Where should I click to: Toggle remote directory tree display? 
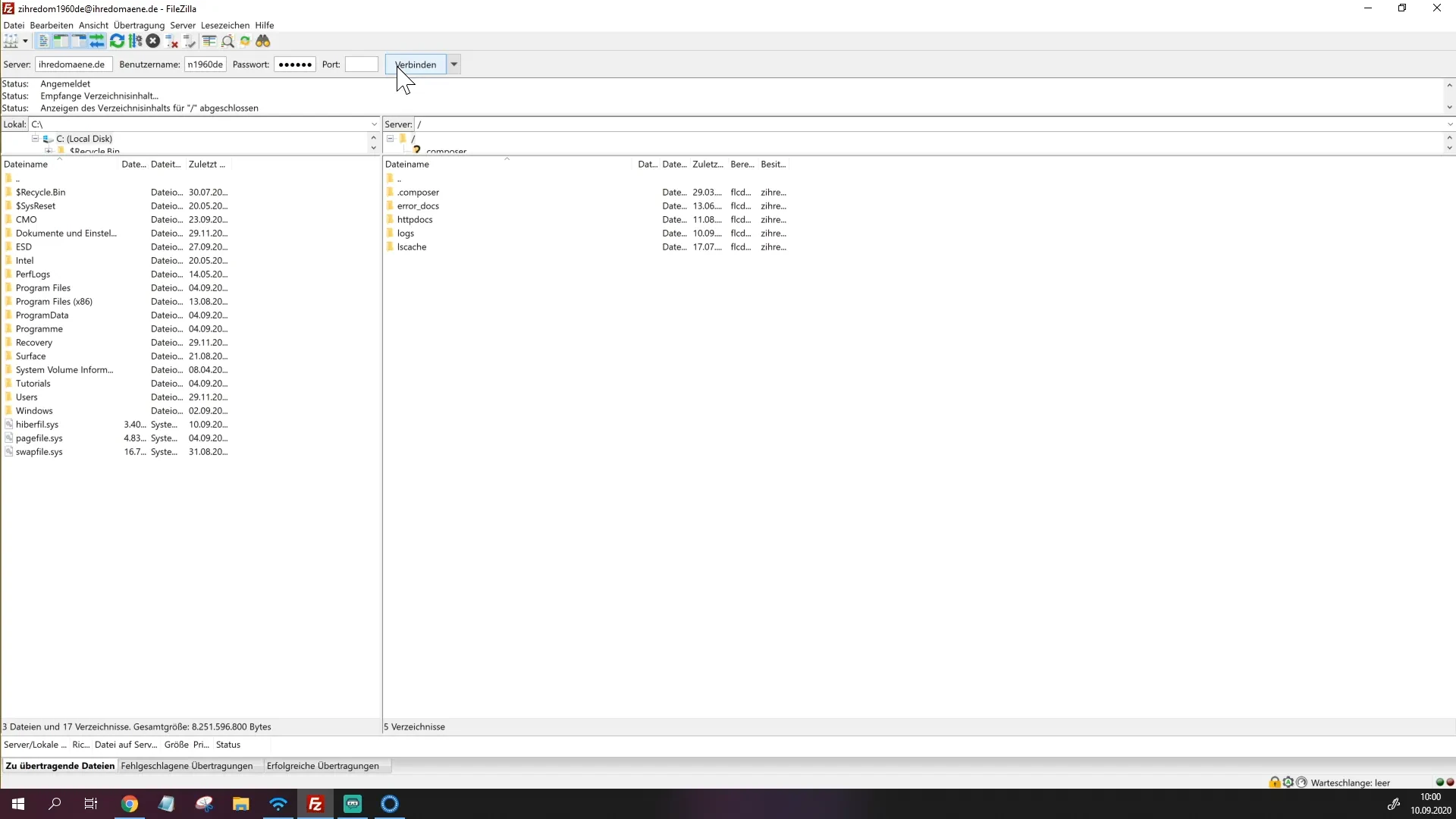tap(79, 41)
